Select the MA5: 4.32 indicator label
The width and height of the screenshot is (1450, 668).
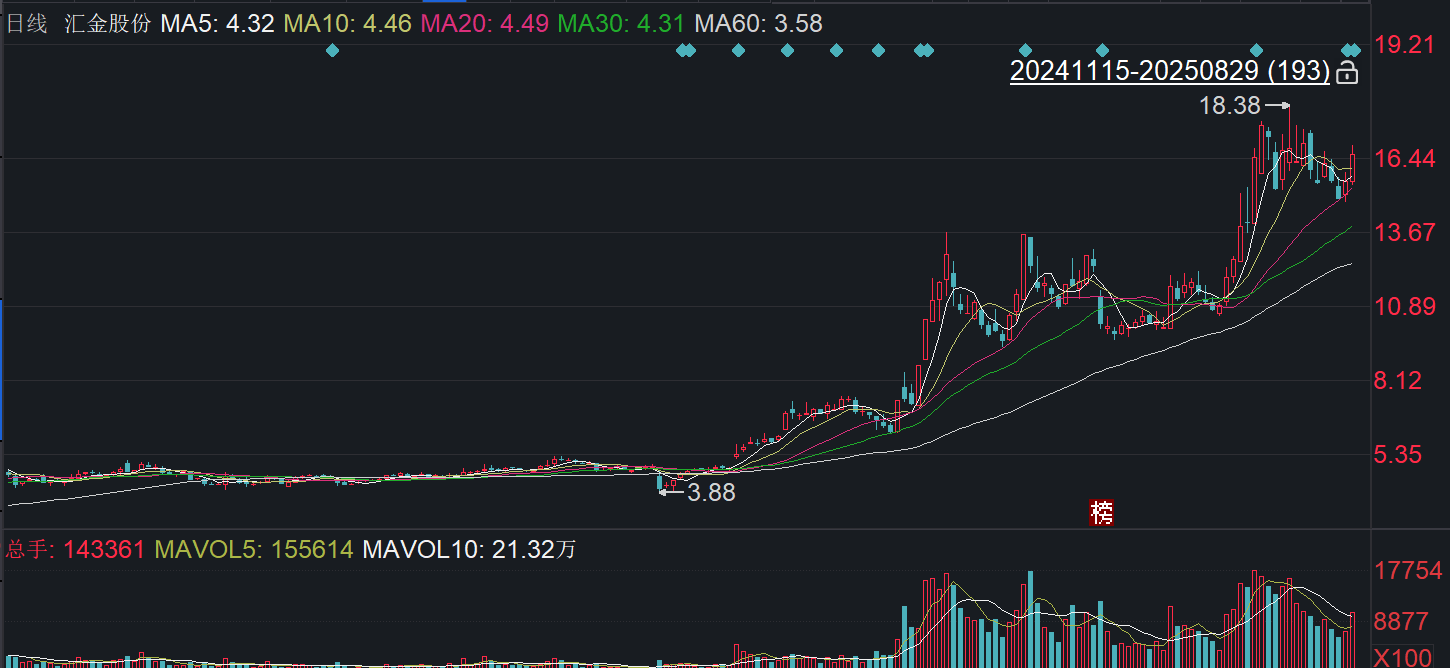(218, 24)
